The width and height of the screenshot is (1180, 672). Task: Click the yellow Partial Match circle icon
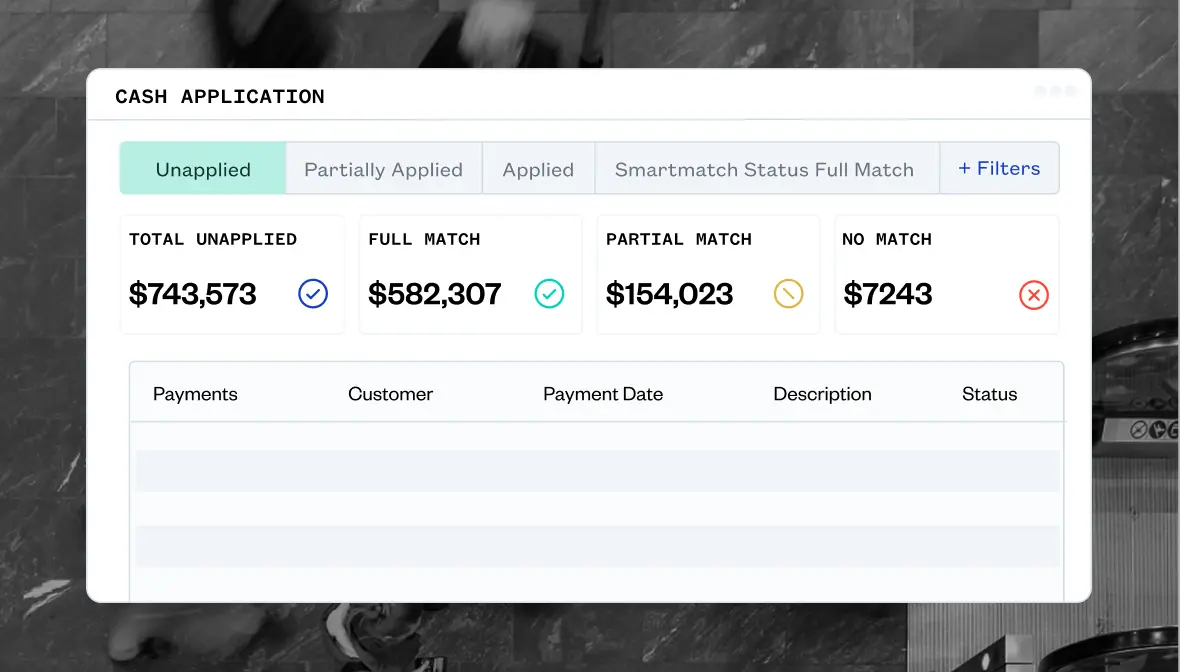coord(788,294)
